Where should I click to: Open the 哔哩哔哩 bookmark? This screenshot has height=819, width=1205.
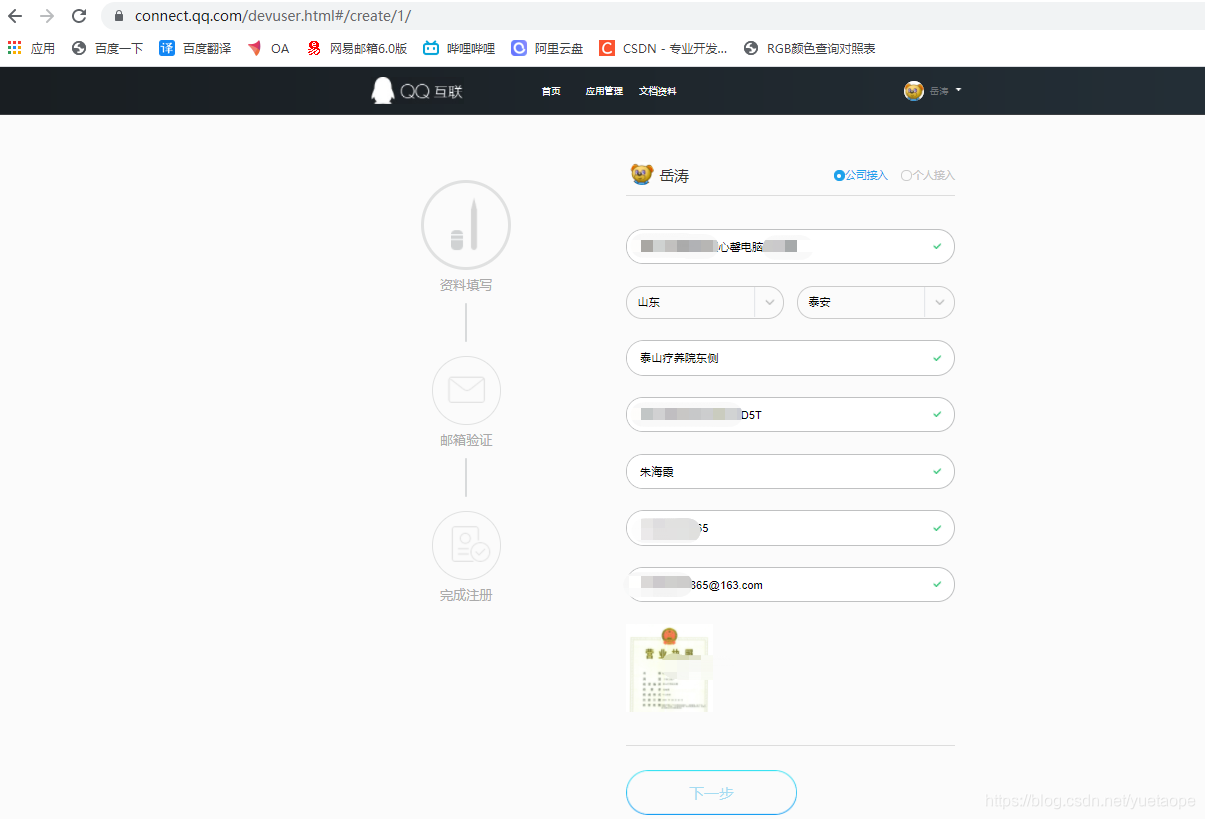click(x=459, y=48)
